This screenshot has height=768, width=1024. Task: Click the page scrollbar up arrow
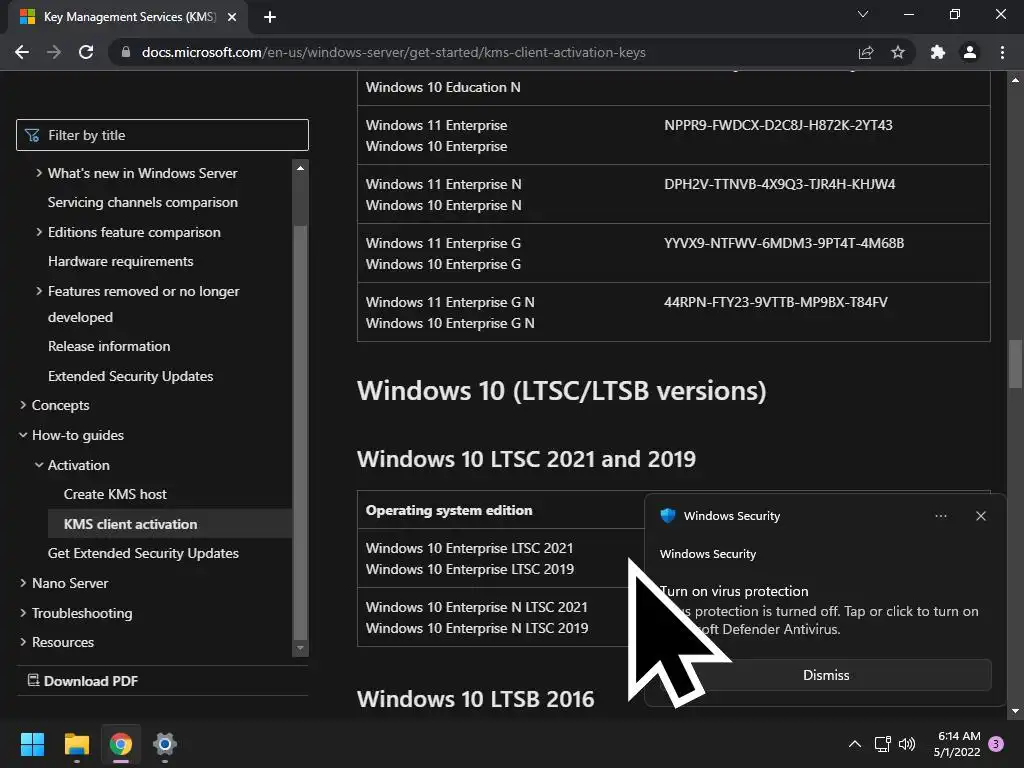(1016, 80)
